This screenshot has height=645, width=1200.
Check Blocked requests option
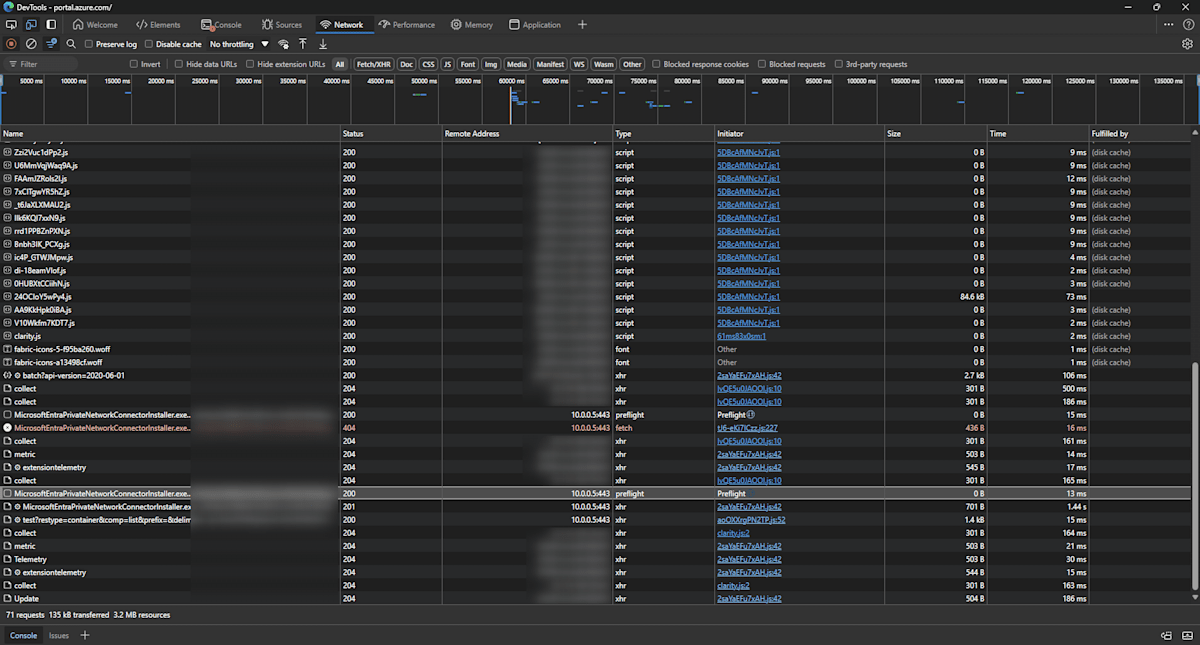[x=762, y=64]
